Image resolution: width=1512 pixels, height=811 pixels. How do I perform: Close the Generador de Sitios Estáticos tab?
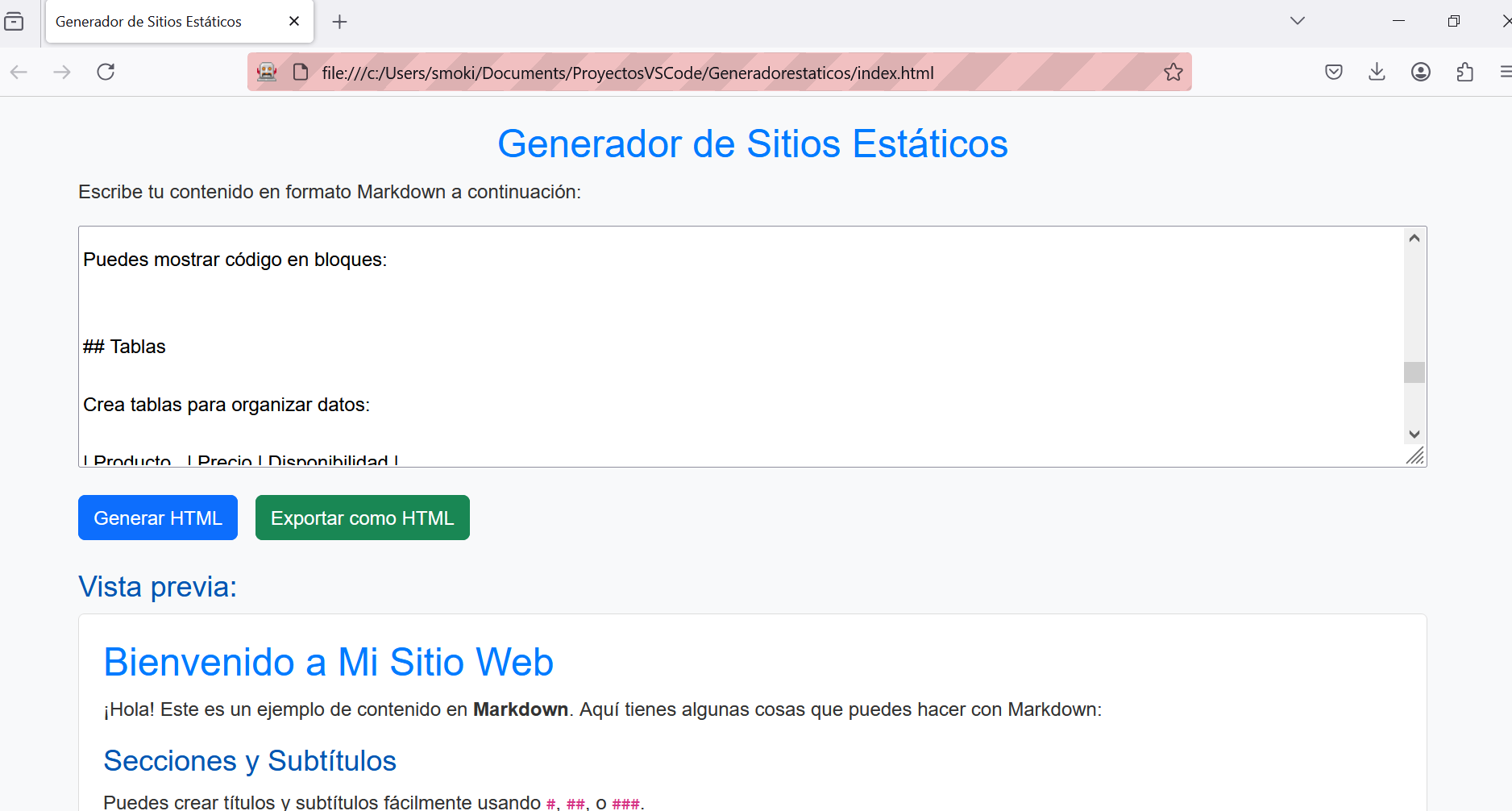click(x=294, y=22)
